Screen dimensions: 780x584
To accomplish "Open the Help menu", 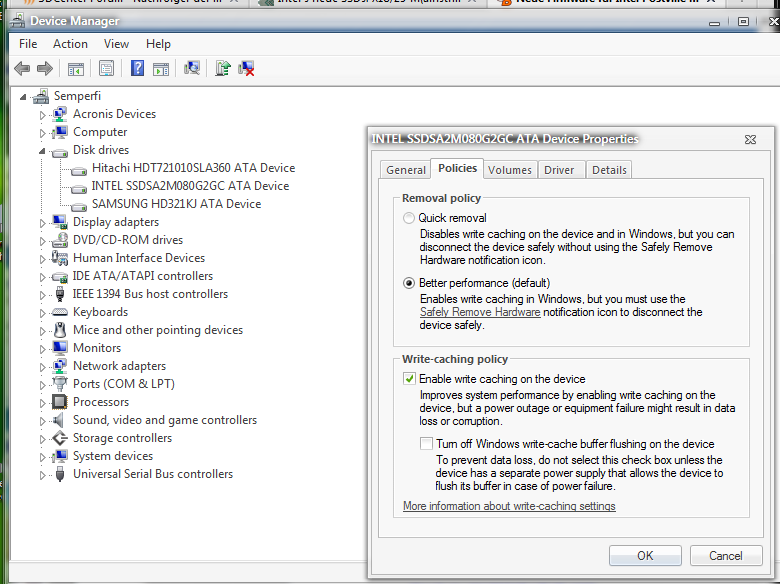I will click(x=158, y=44).
